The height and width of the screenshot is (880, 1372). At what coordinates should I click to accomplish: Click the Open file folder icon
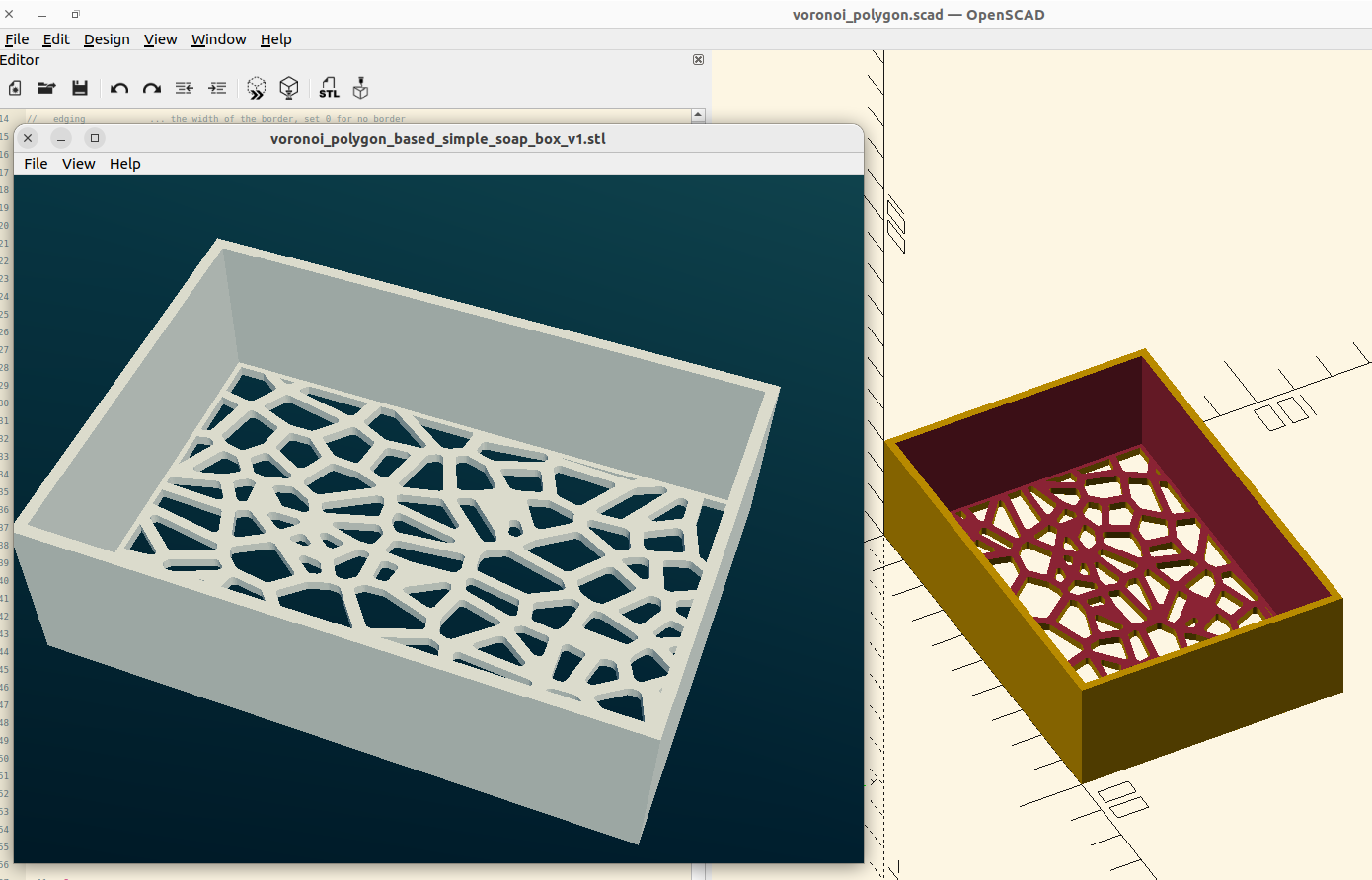pos(46,88)
